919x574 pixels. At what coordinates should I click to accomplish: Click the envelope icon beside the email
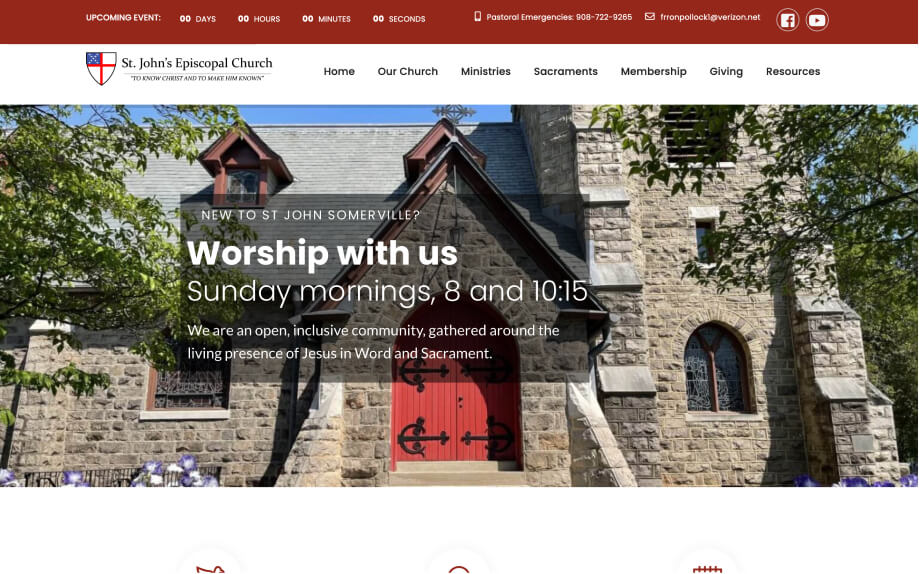tap(650, 16)
